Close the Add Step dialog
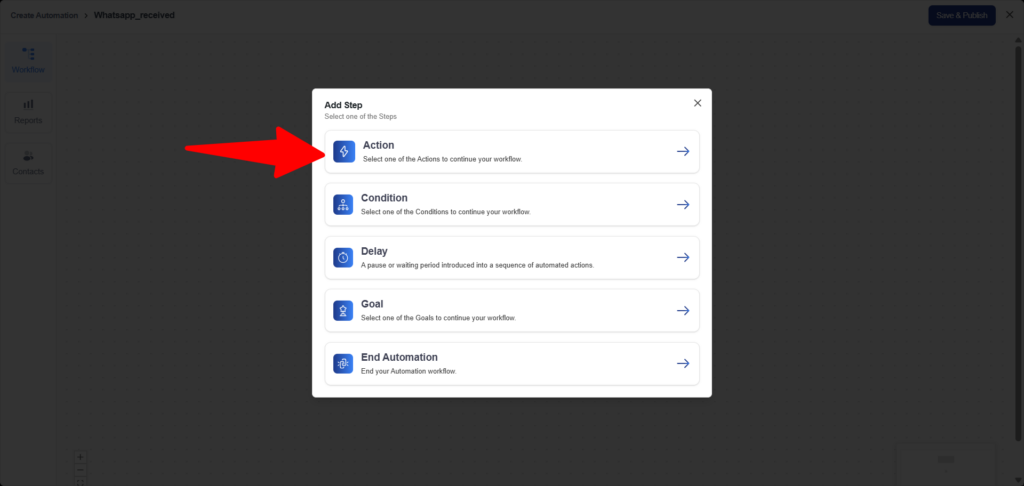The image size is (1024, 486). 698,103
